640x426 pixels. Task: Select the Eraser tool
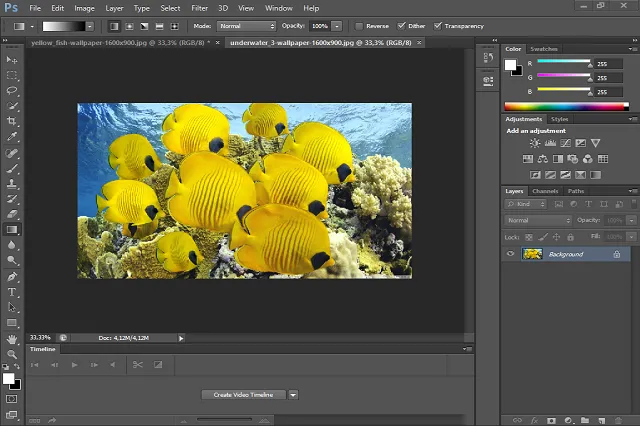(11, 214)
